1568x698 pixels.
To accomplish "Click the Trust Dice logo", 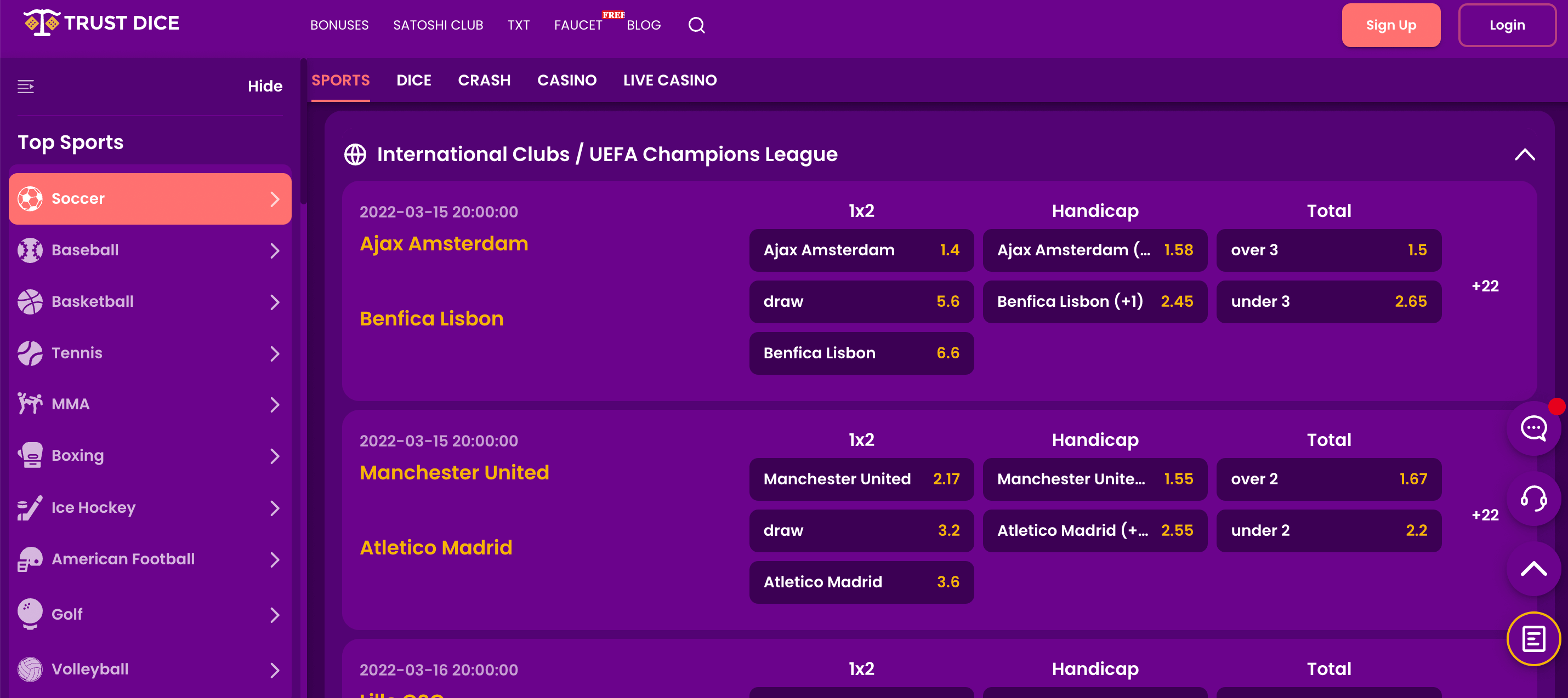I will (x=101, y=23).
